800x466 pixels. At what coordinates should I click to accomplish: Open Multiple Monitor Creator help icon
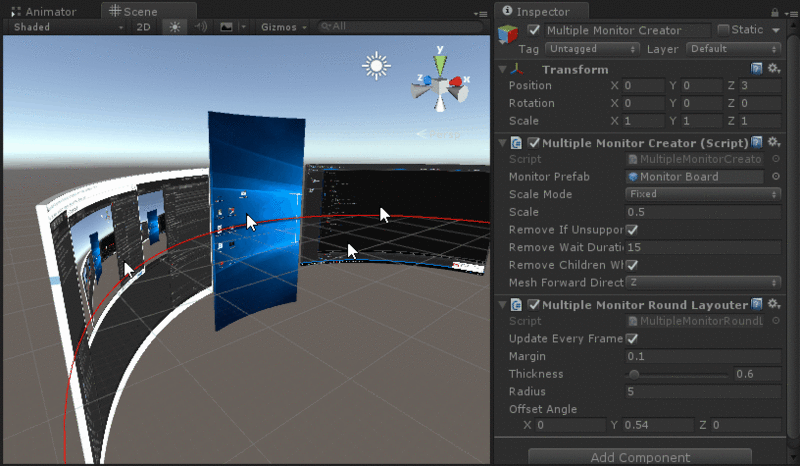[756, 142]
